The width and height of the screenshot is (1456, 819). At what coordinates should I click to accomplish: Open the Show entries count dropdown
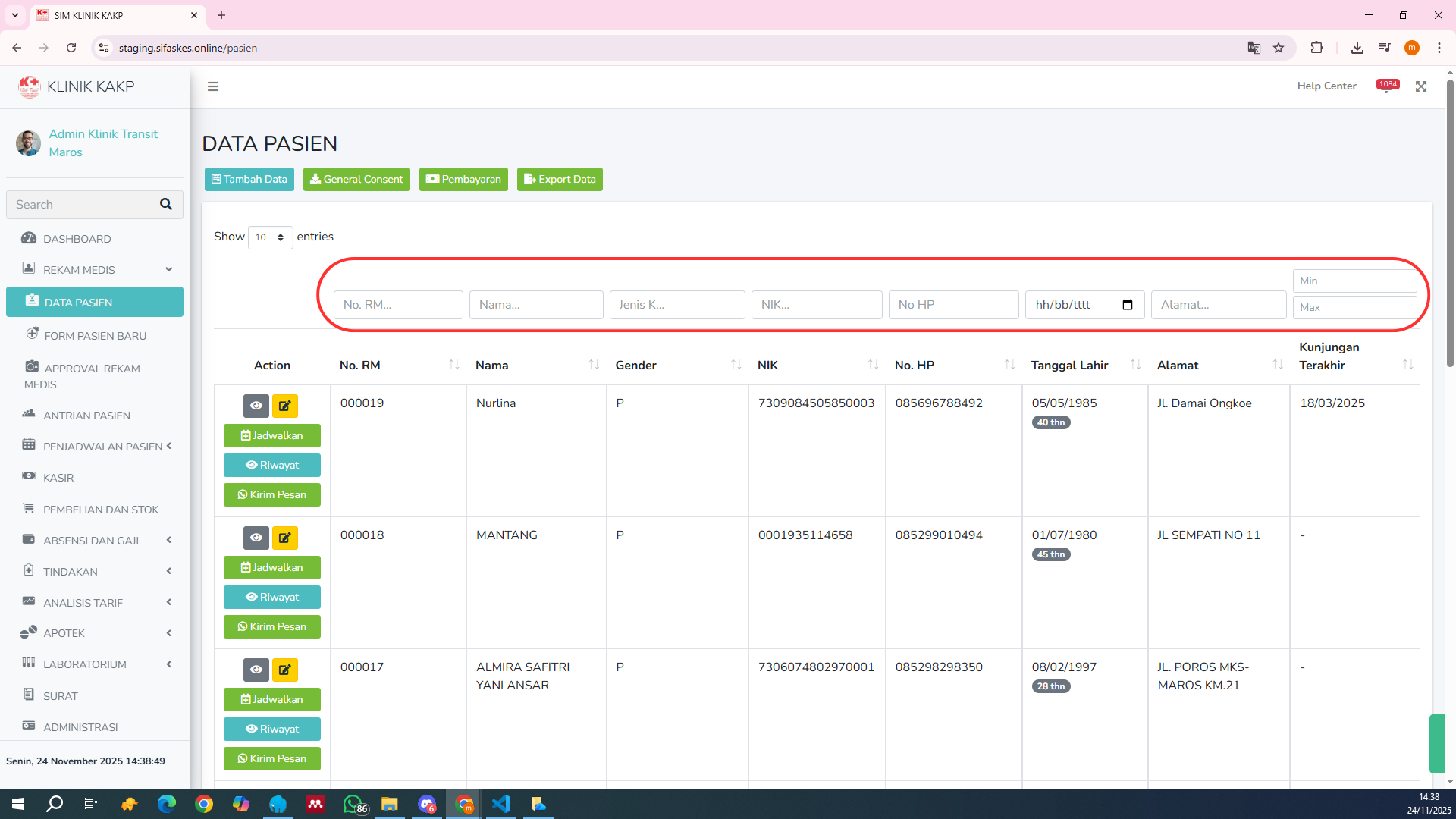click(x=270, y=237)
